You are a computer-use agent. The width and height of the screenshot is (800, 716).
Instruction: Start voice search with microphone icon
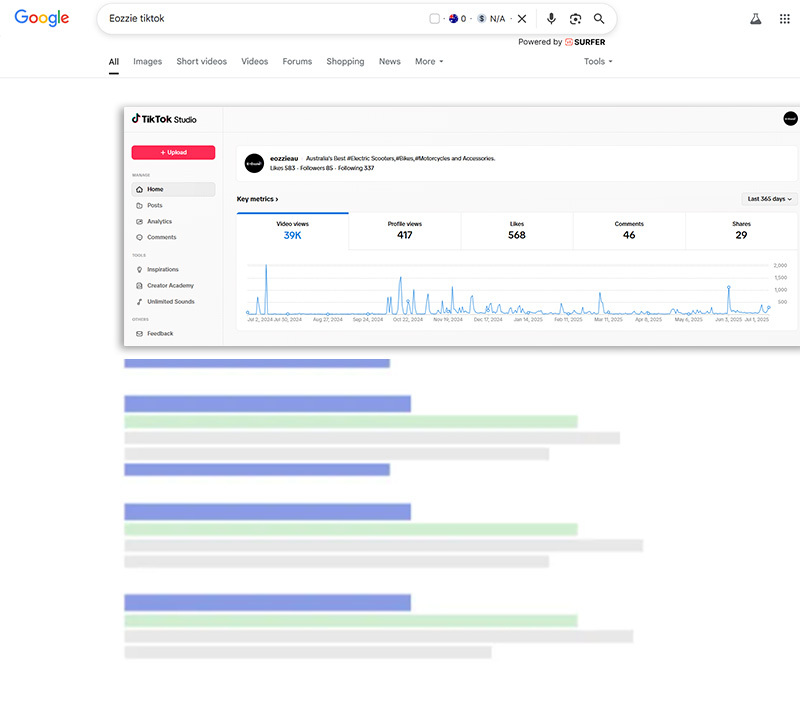point(551,19)
